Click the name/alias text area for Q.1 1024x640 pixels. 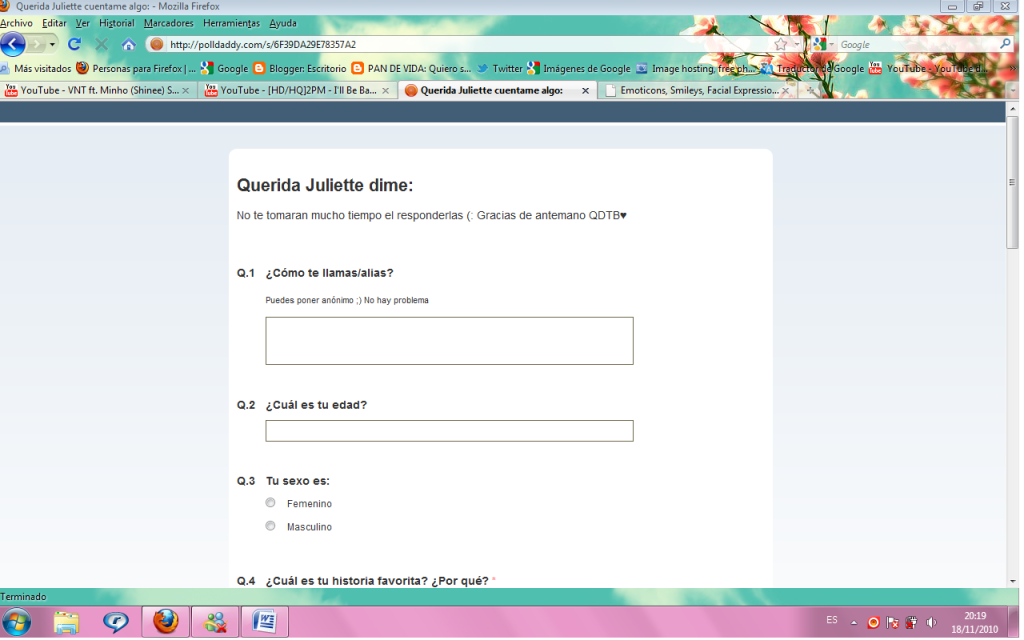(x=449, y=341)
